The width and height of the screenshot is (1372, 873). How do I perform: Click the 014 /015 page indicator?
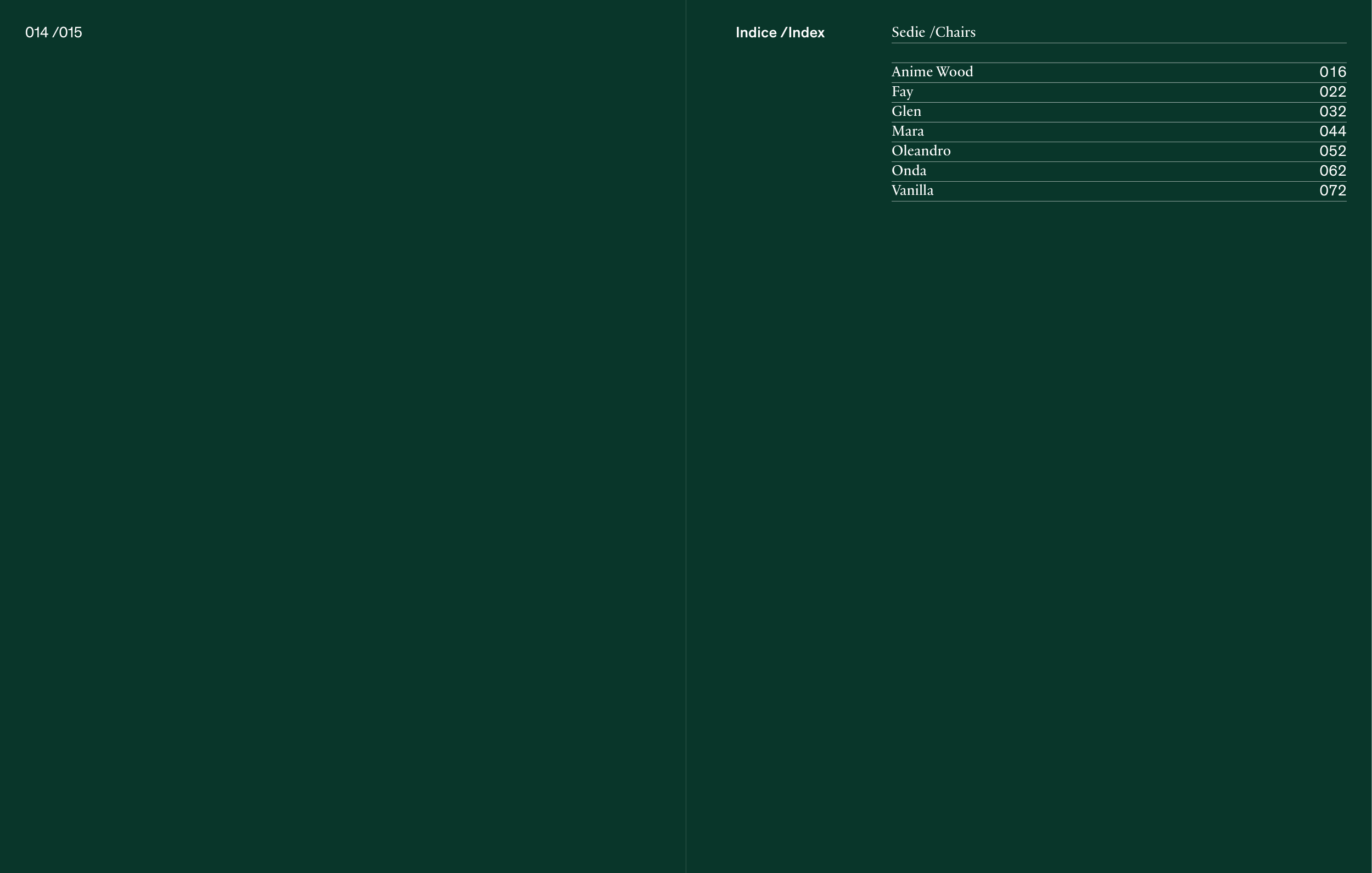pos(54,32)
